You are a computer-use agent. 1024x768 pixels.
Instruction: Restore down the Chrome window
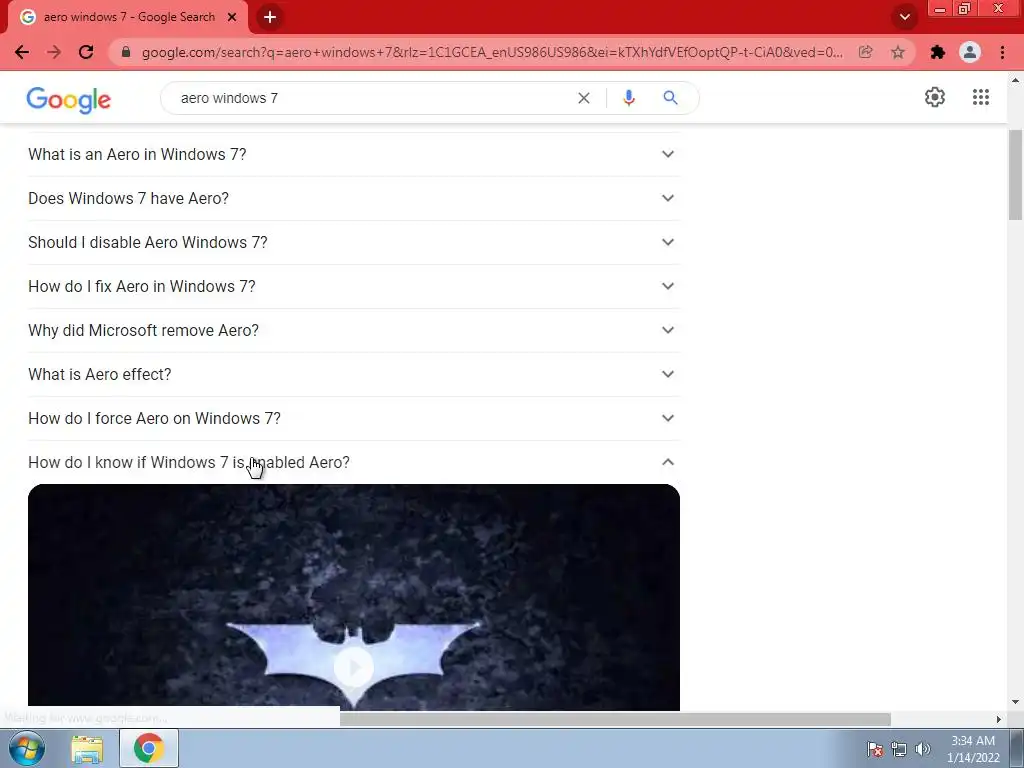point(965,9)
